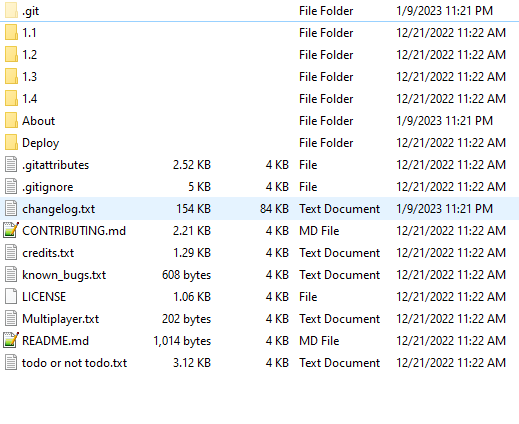The height and width of the screenshot is (424, 519).
Task: Click the changelog.txt document icon
Action: pos(11,208)
